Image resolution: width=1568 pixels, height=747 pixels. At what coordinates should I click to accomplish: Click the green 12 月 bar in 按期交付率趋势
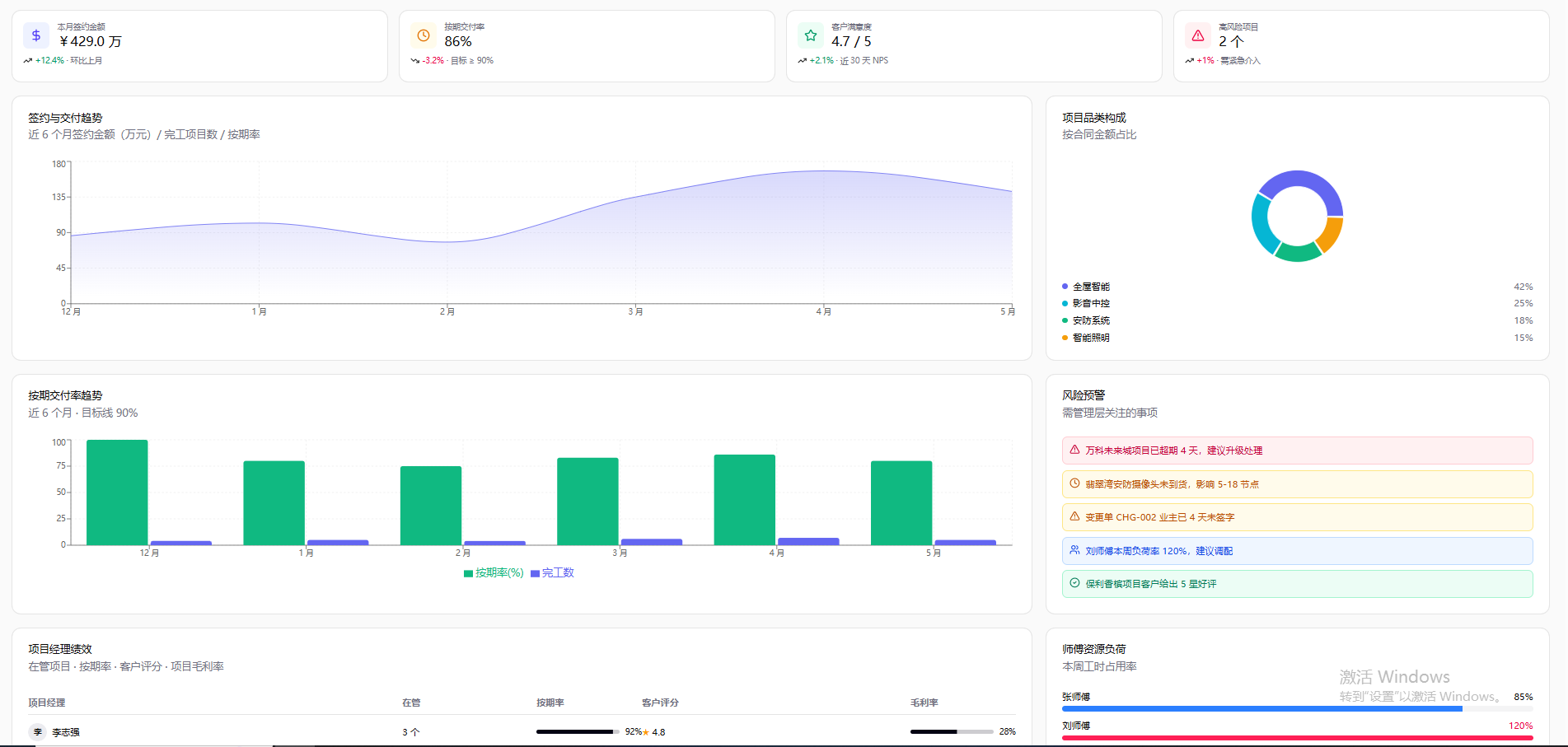click(117, 493)
